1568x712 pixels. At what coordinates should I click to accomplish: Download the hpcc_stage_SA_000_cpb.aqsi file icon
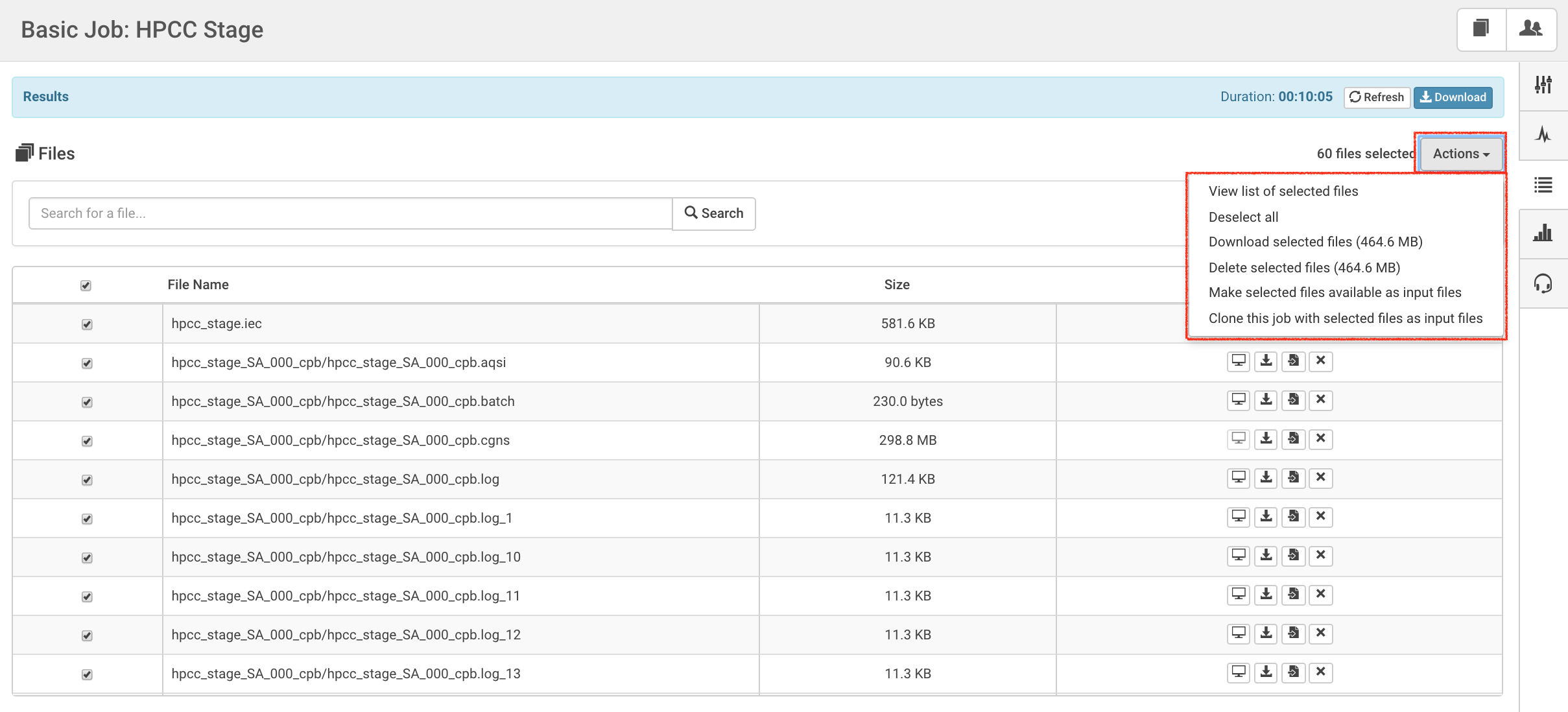(1266, 361)
